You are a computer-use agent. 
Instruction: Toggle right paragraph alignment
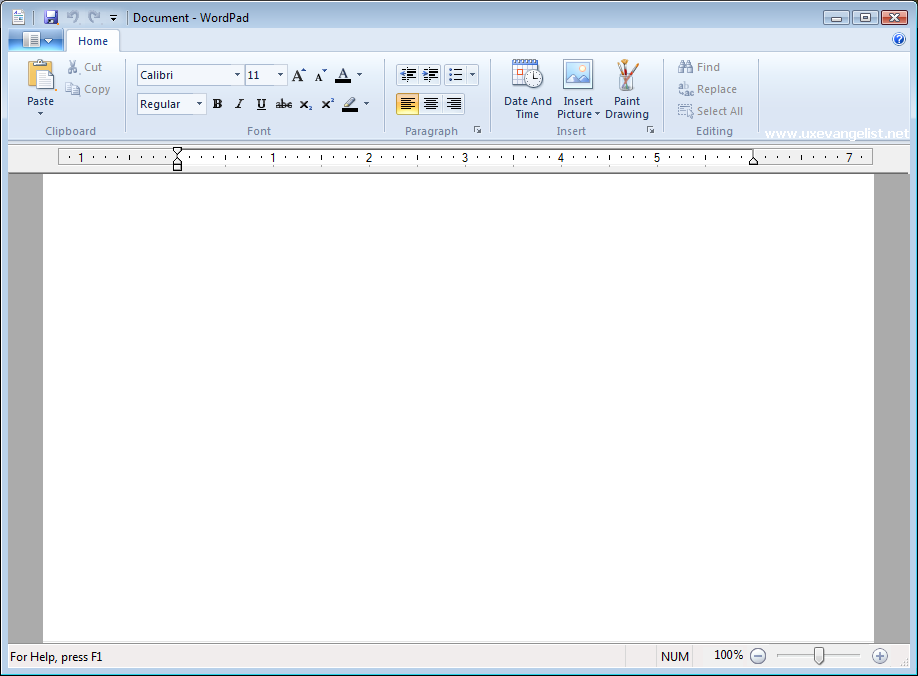point(453,104)
